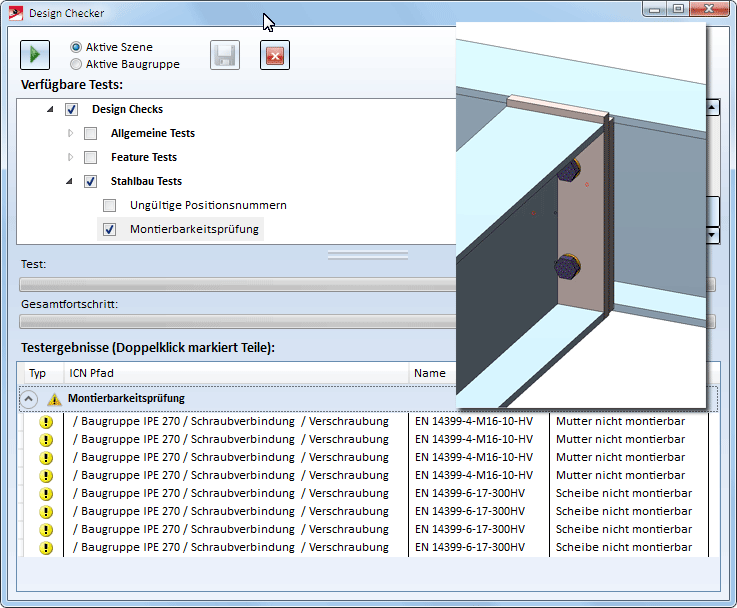Select the Aktive Baugruppe radio button

point(77,63)
